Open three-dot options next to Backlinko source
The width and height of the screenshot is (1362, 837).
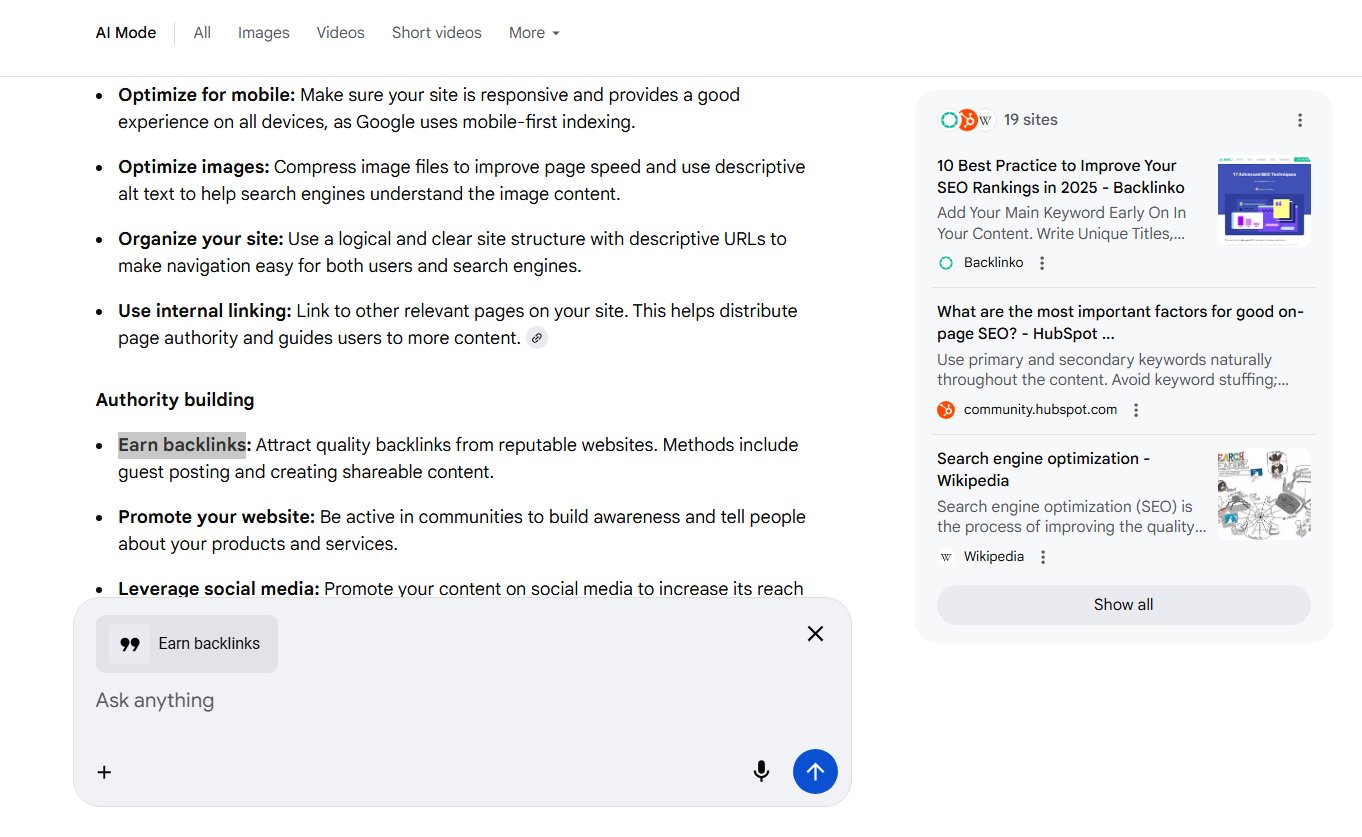coord(1042,263)
